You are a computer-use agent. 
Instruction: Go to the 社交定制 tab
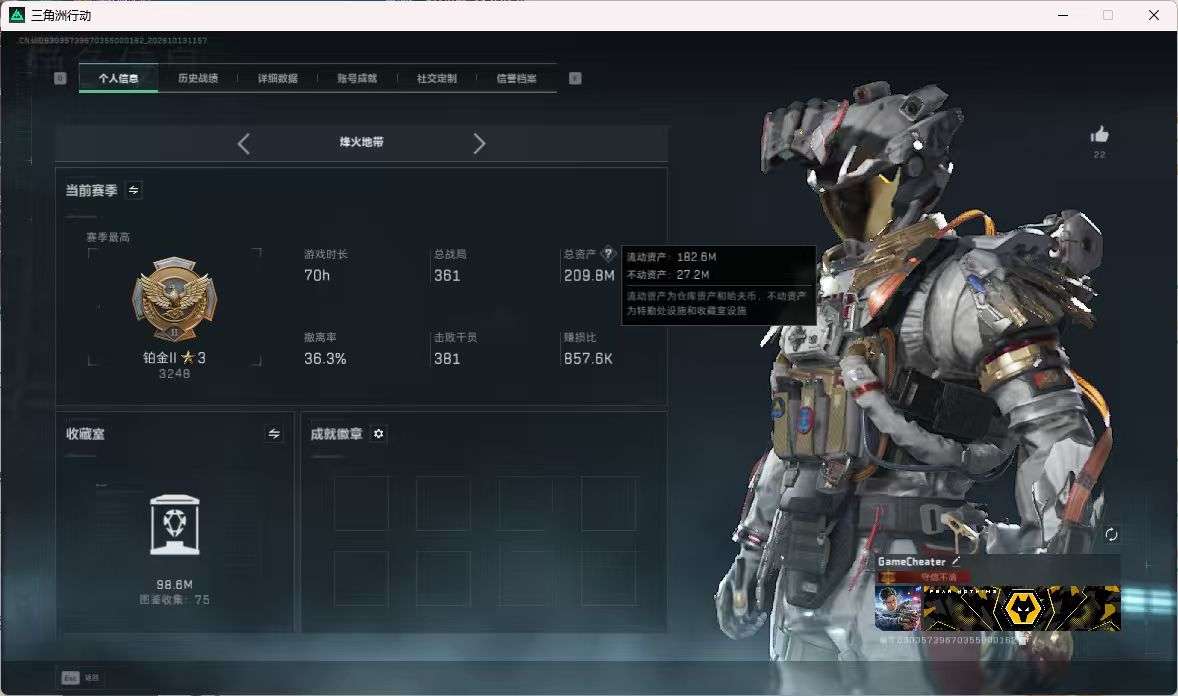click(436, 78)
